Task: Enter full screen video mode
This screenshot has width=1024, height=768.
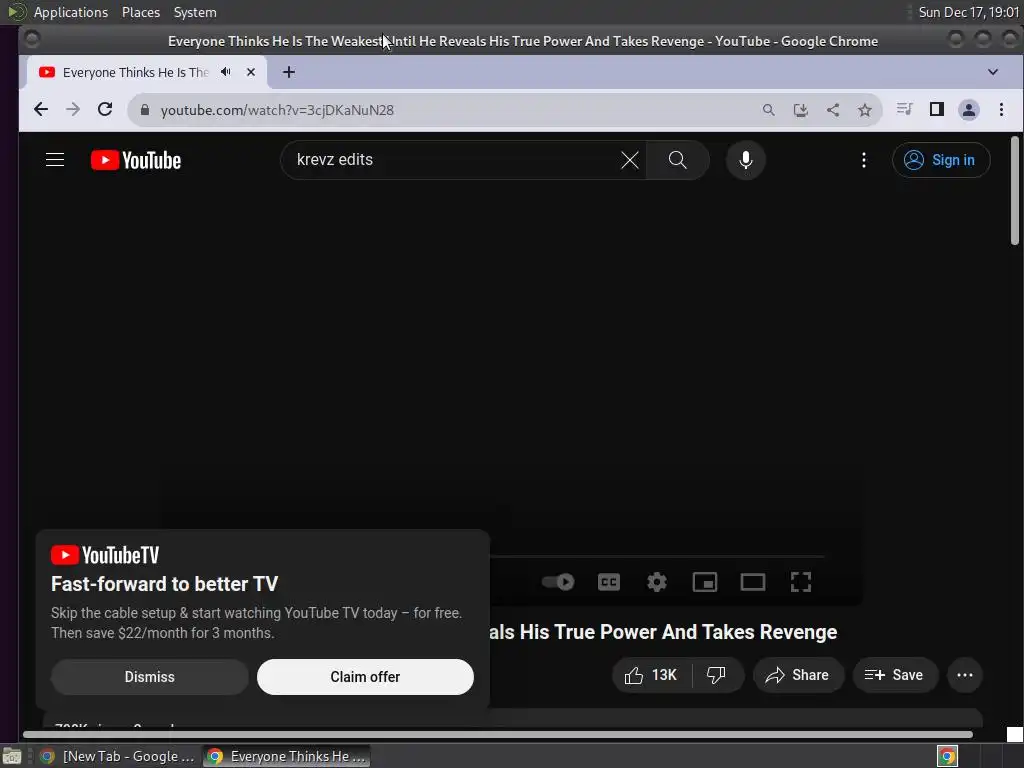Action: (801, 581)
